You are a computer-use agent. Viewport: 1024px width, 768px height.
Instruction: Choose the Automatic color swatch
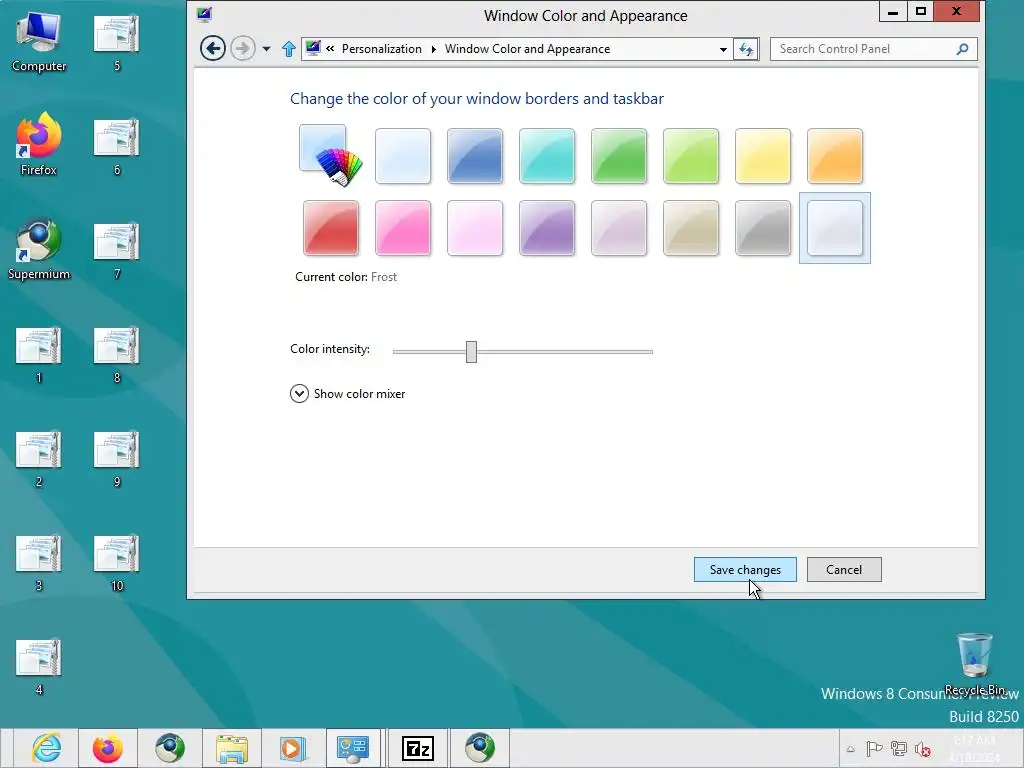(331, 155)
